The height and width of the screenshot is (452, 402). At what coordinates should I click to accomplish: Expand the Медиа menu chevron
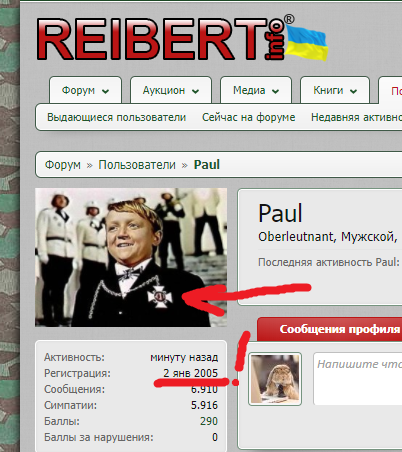(x=275, y=91)
